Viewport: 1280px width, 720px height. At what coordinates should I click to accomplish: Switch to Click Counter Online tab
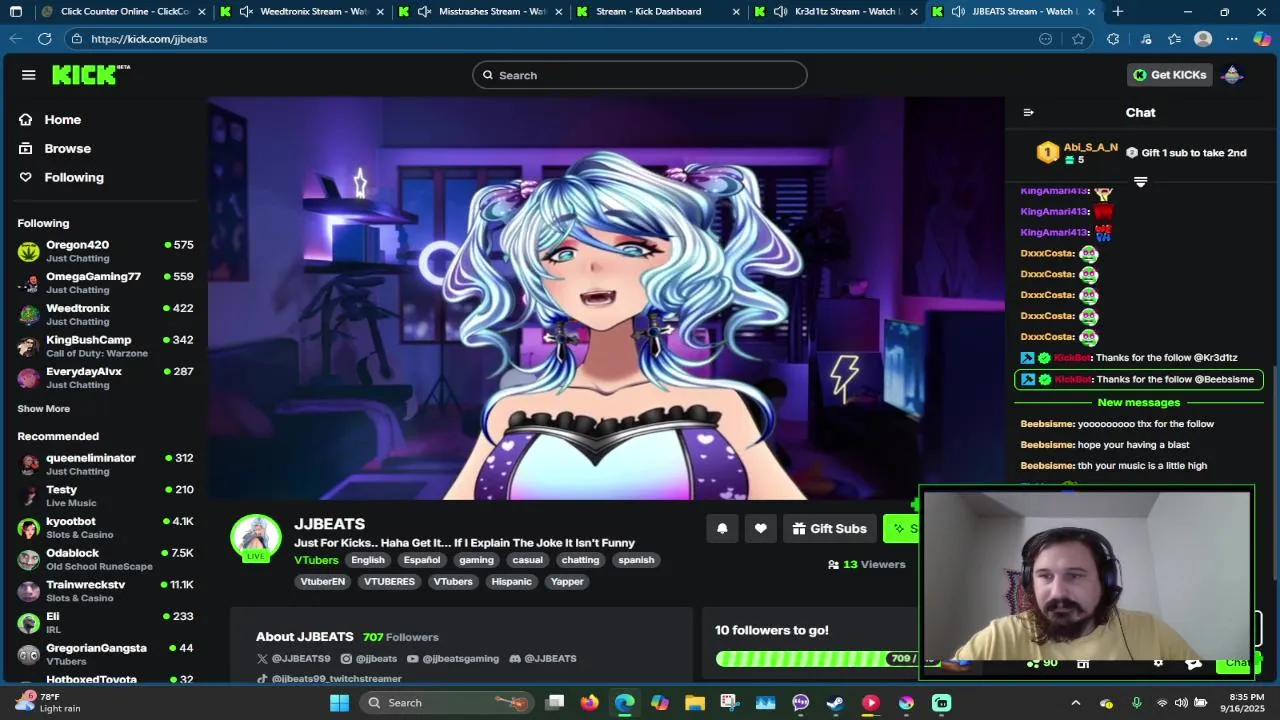point(122,12)
